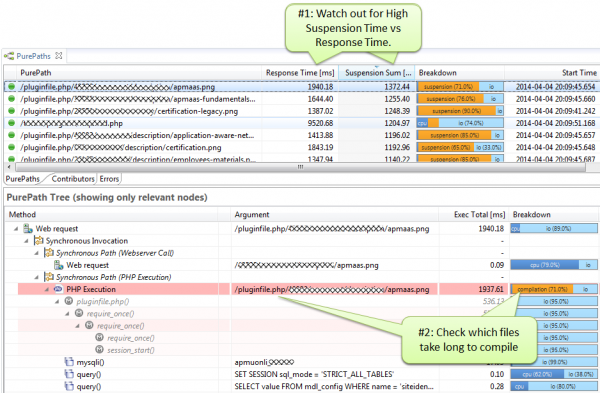Click nested Web request icon under Webserver Call
Screen dimensions: 600x393
pos(59,265)
